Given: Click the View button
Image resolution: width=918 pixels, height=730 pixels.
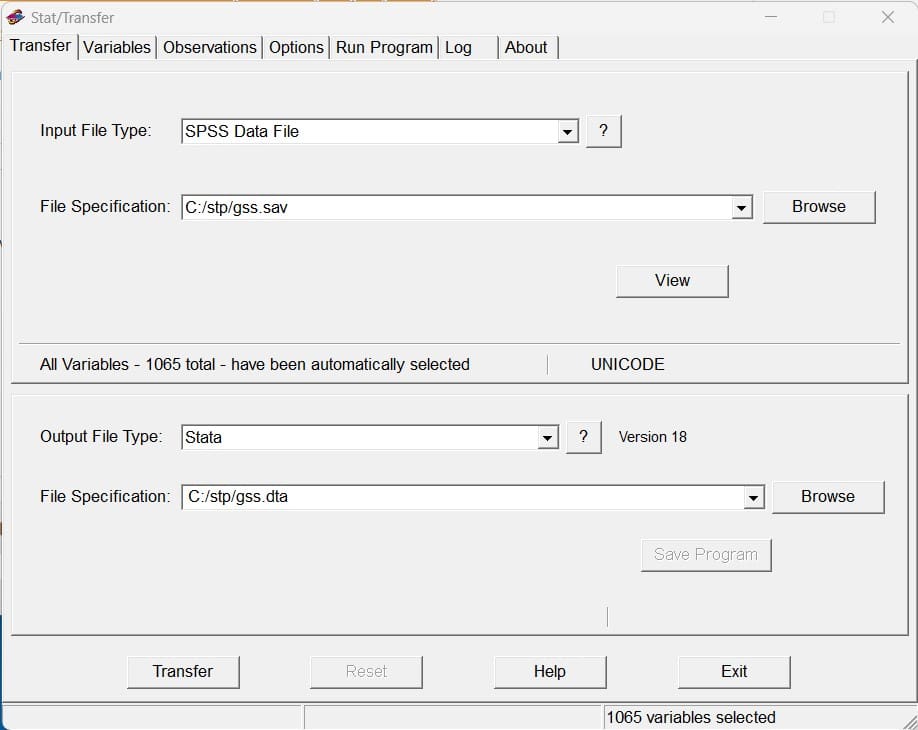Looking at the screenshot, I should (672, 281).
